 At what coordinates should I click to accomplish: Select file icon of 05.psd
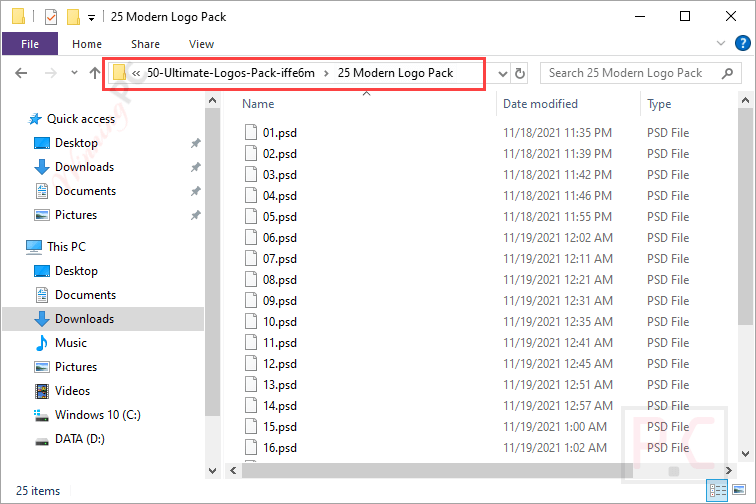click(251, 216)
